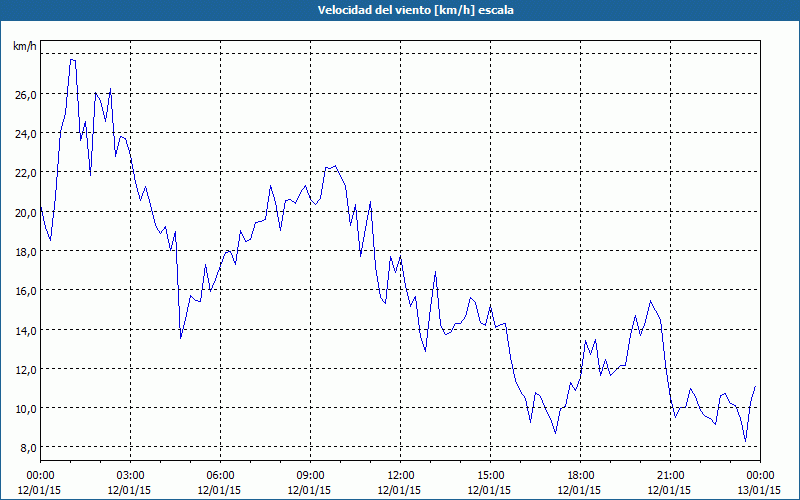The image size is (800, 500).
Task: Select the 8,0 y-axis value
Action: (x=28, y=448)
